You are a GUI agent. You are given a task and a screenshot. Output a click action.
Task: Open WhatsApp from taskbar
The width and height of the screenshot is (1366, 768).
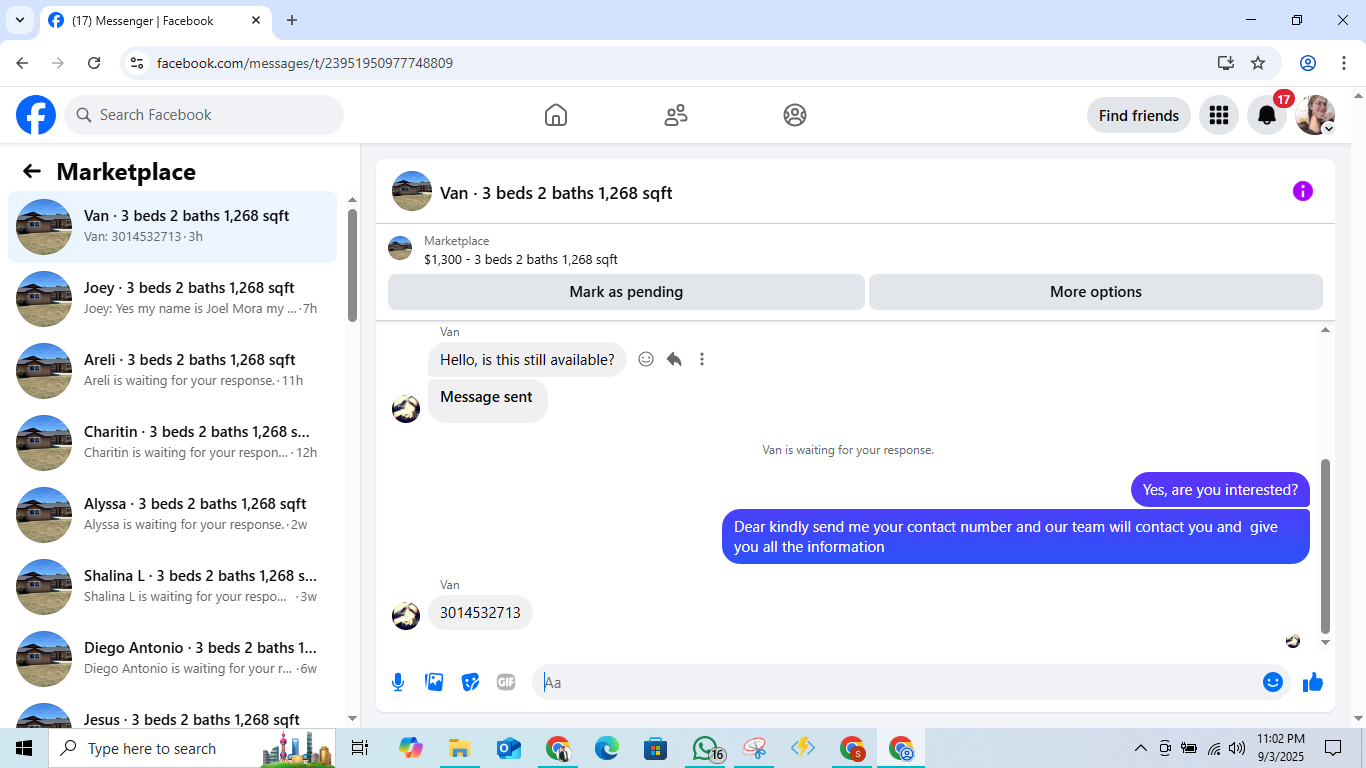tap(707, 748)
